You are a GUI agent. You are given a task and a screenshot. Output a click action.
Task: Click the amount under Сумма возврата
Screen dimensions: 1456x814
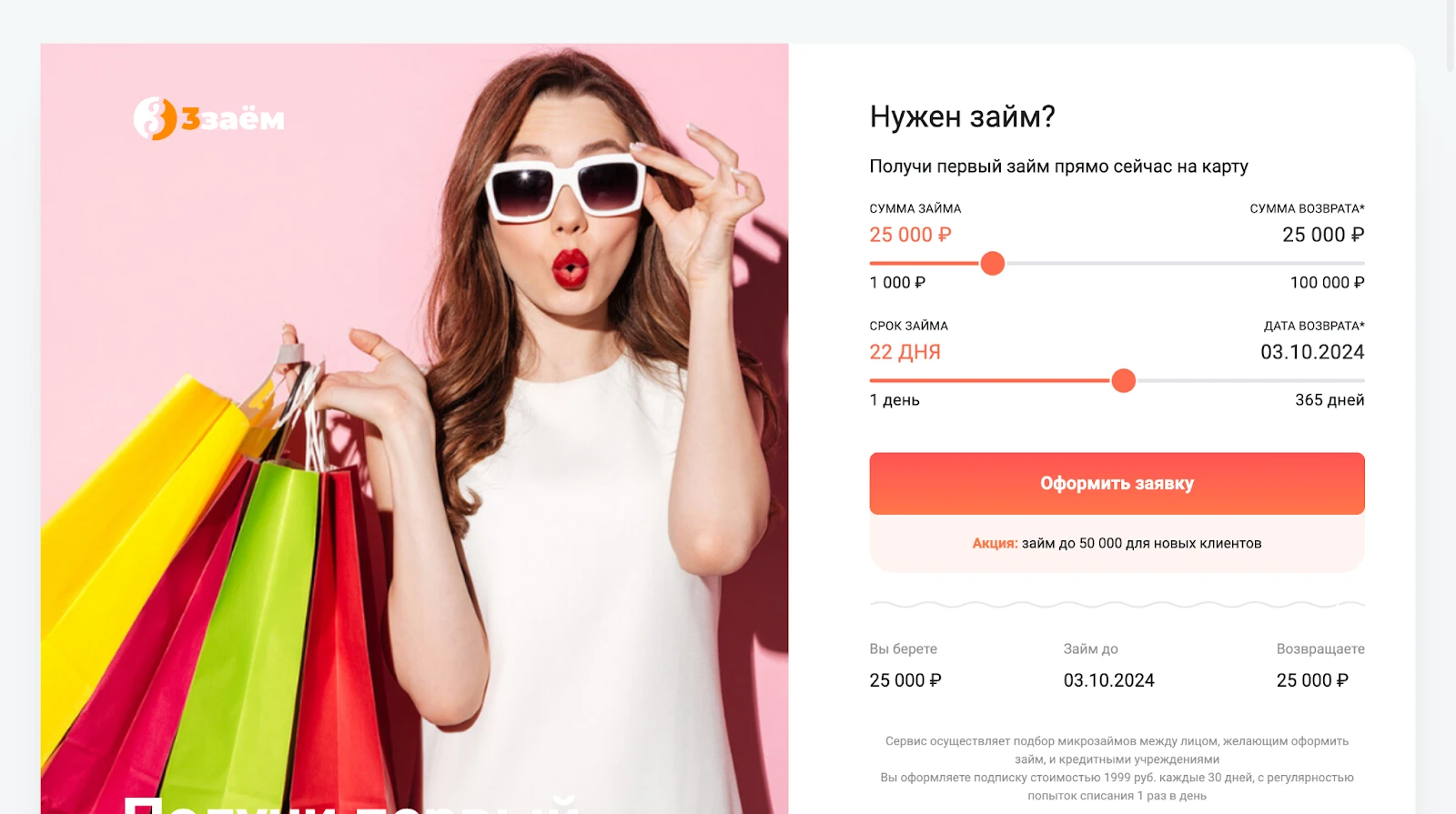point(1323,235)
